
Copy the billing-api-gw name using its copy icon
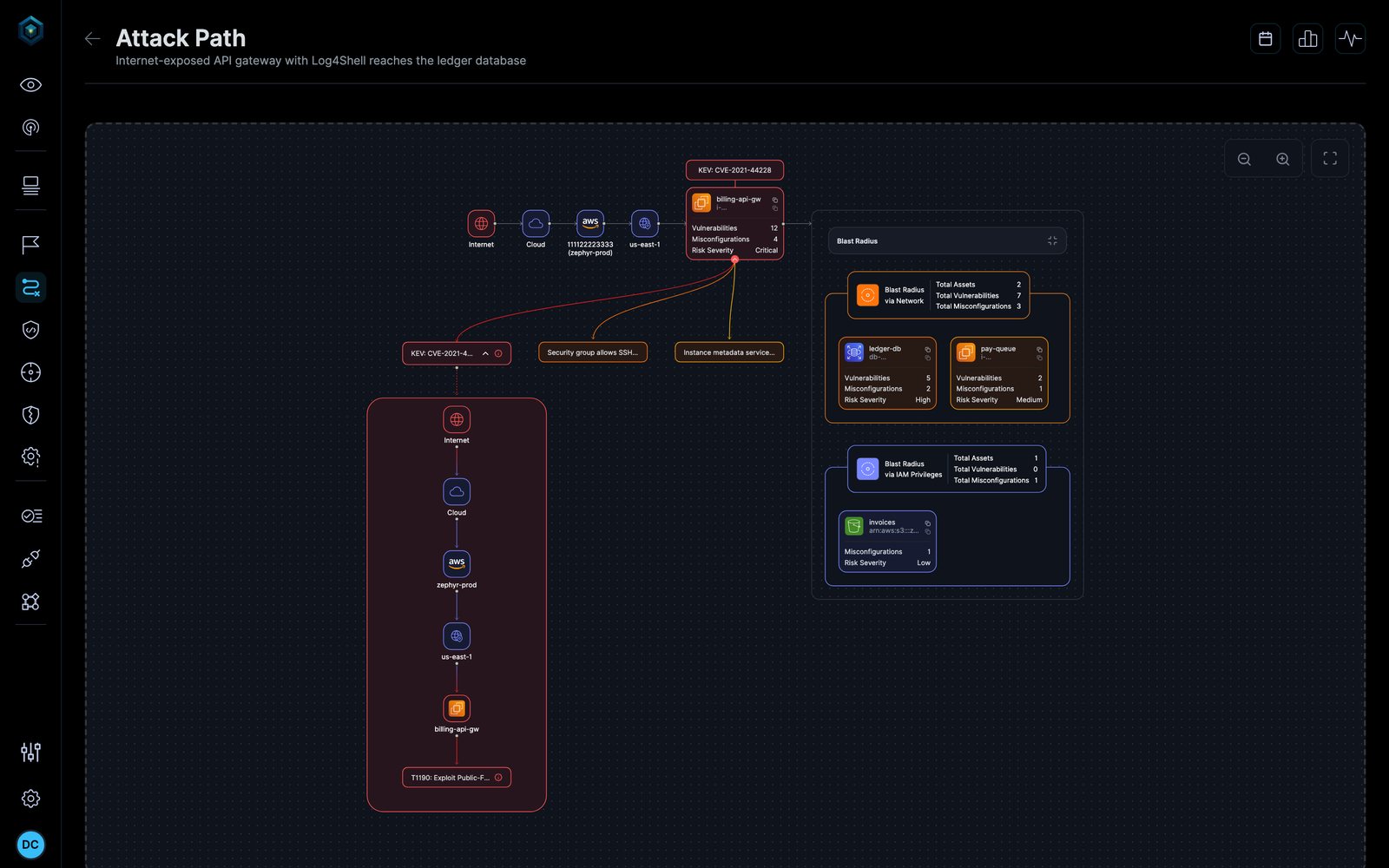pos(775,200)
